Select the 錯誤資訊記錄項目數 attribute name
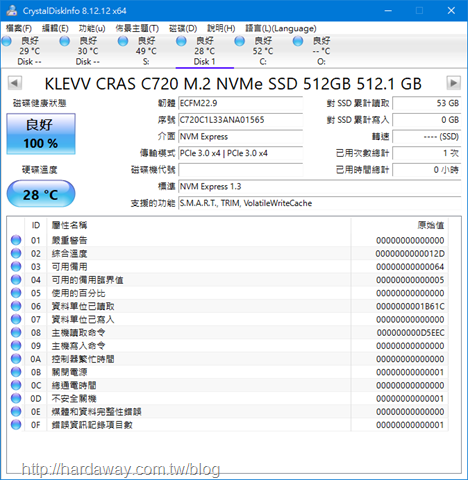The width and height of the screenshot is (468, 480). click(92, 425)
